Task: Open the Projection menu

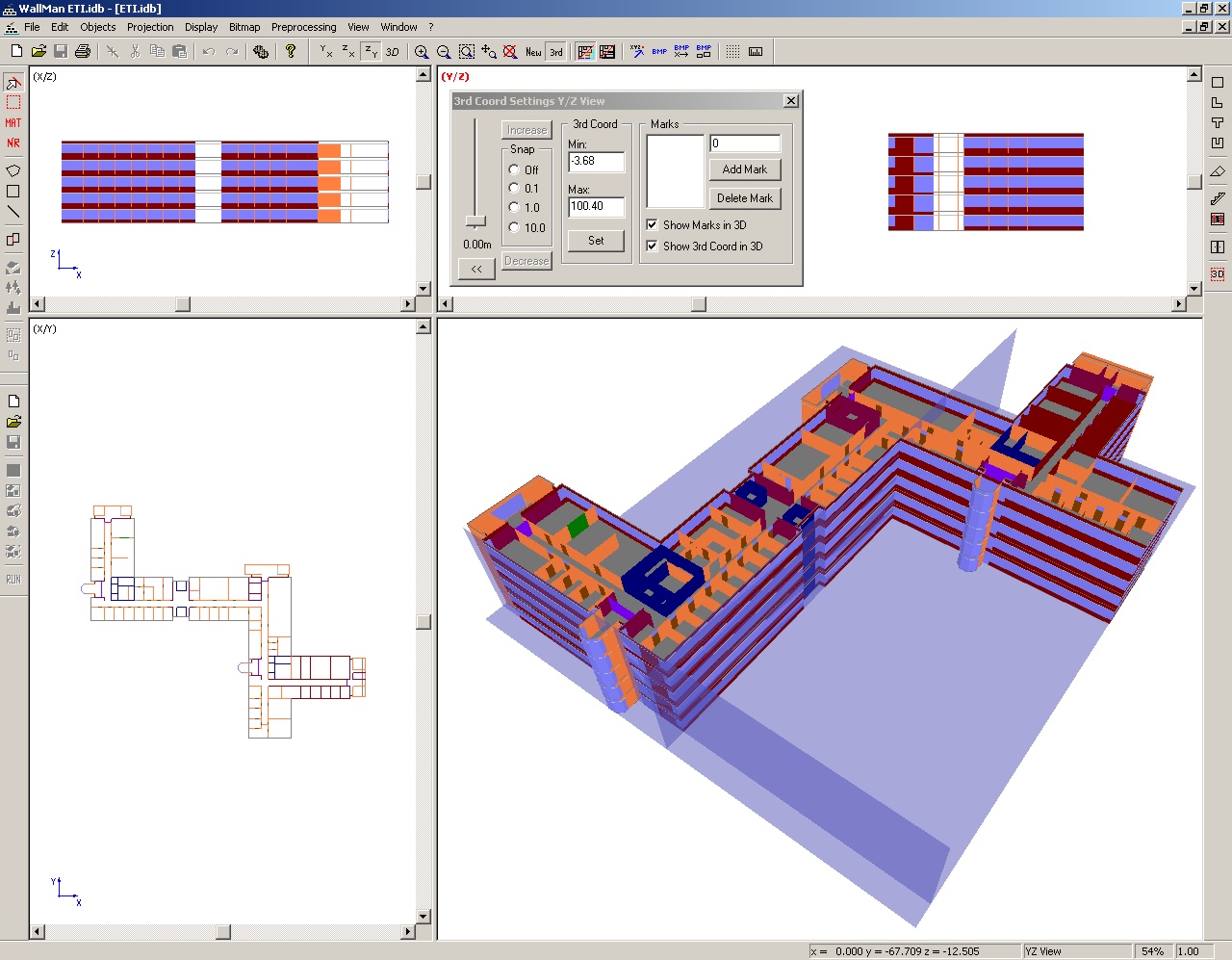Action: 150,27
